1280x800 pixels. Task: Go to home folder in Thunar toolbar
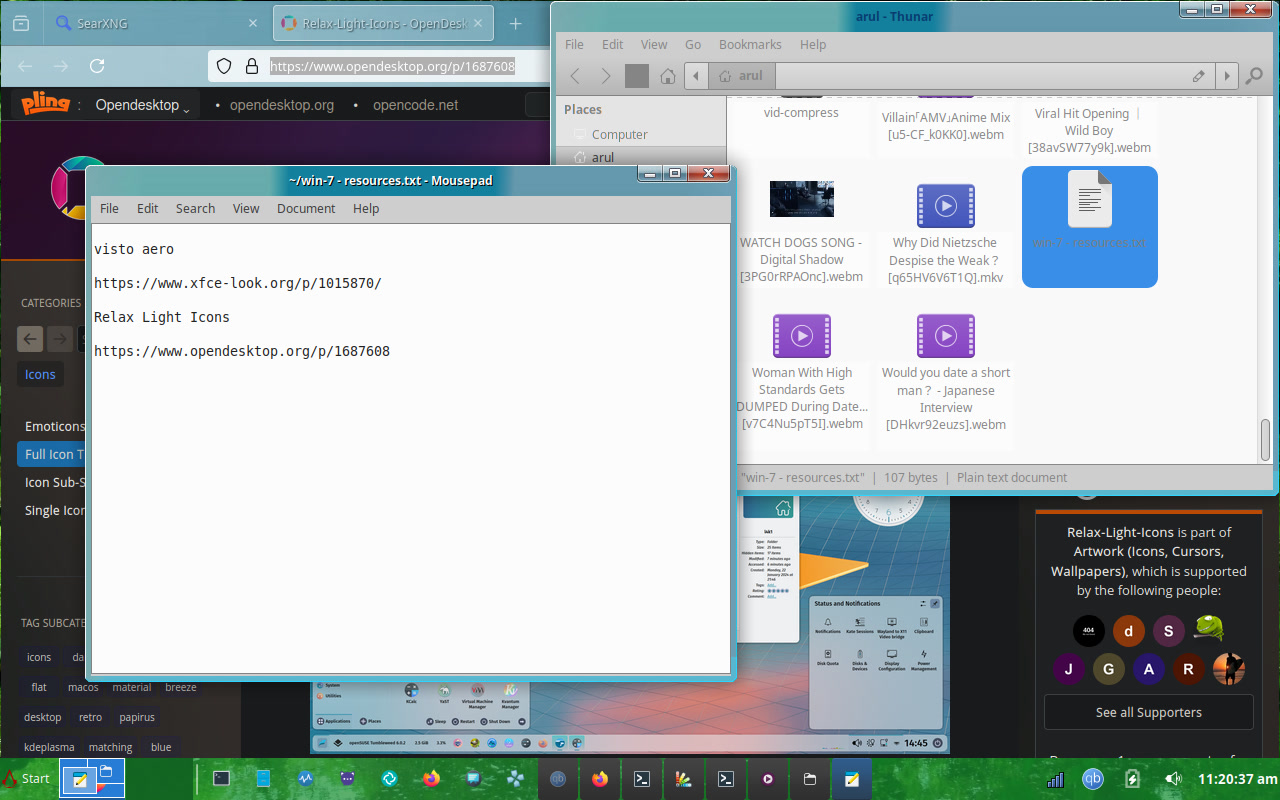[668, 75]
